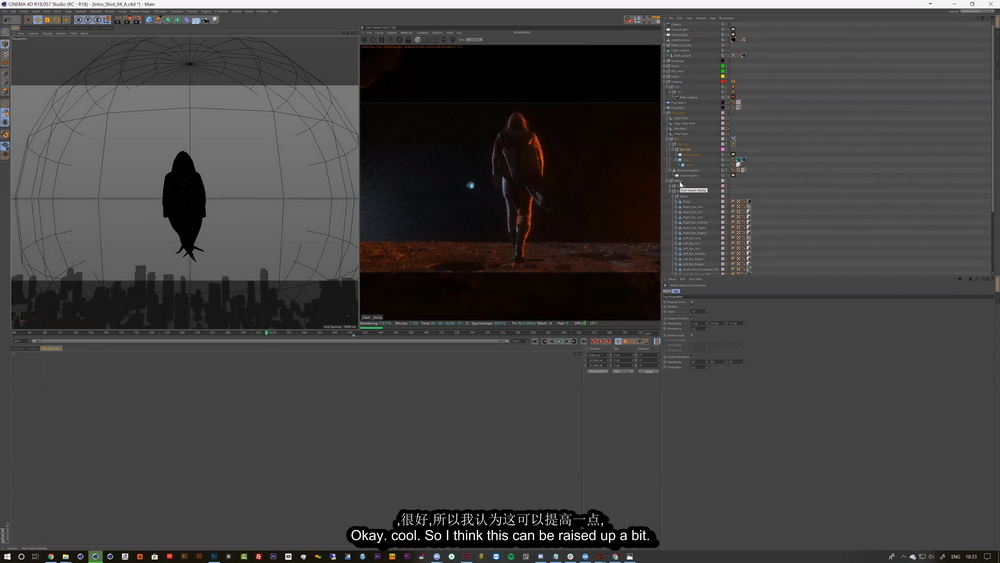Click the green Subdivision Surface generator icon
Image resolution: width=1000 pixels, height=563 pixels.
point(168,19)
